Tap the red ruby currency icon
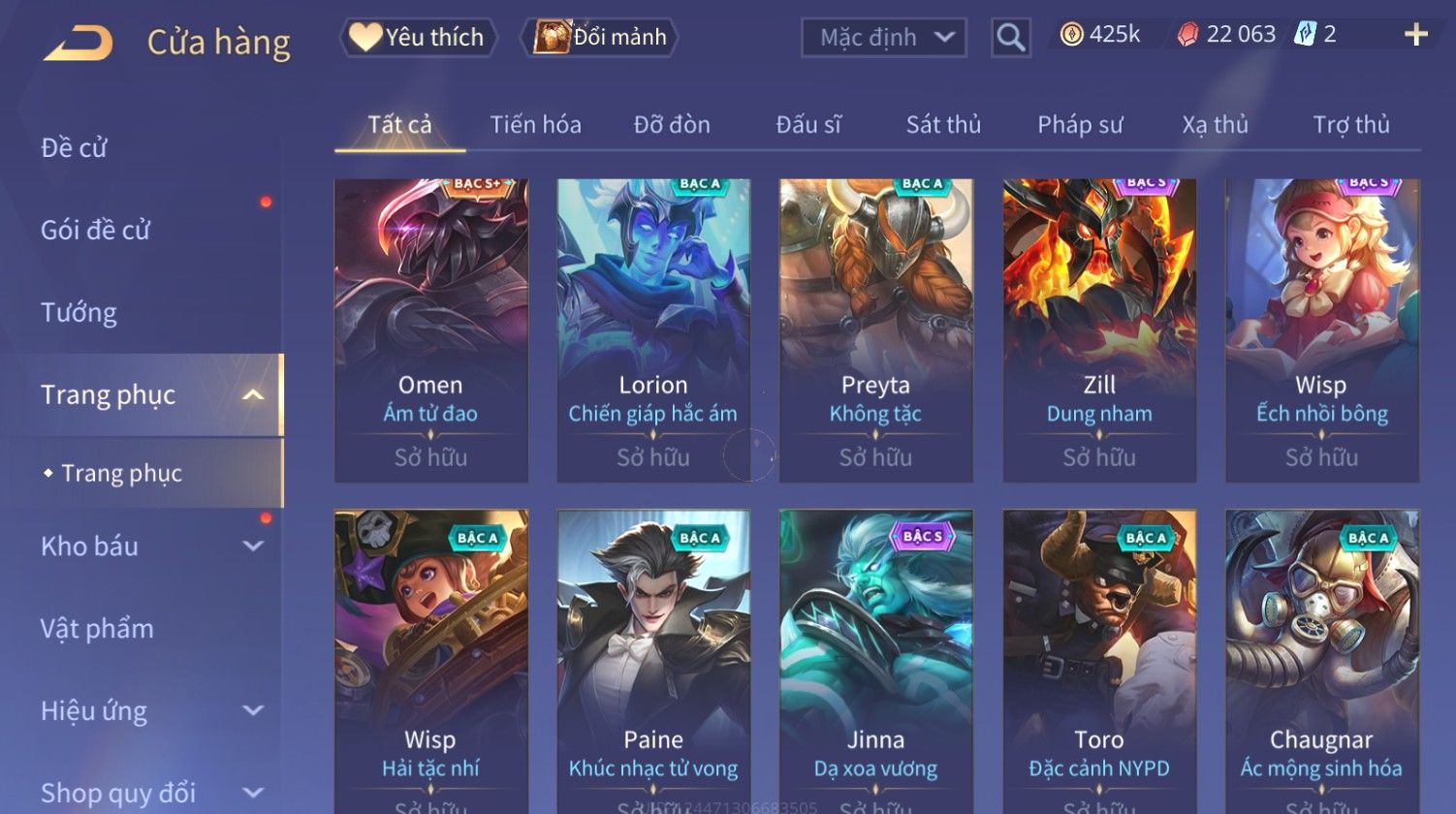 [x=1187, y=36]
